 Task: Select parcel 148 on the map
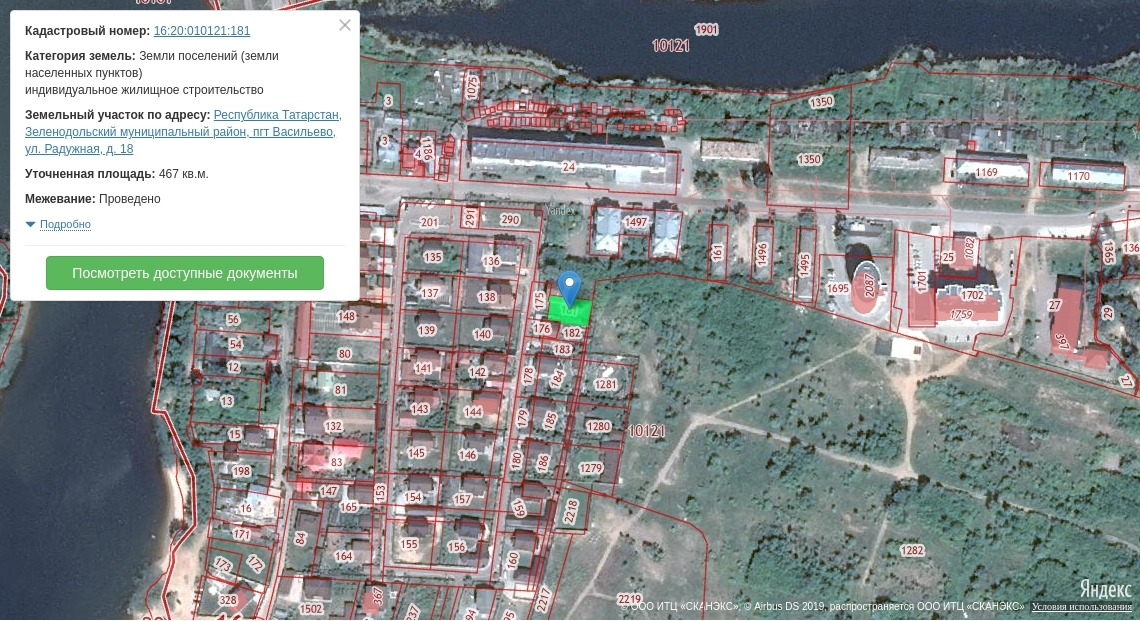click(x=346, y=317)
